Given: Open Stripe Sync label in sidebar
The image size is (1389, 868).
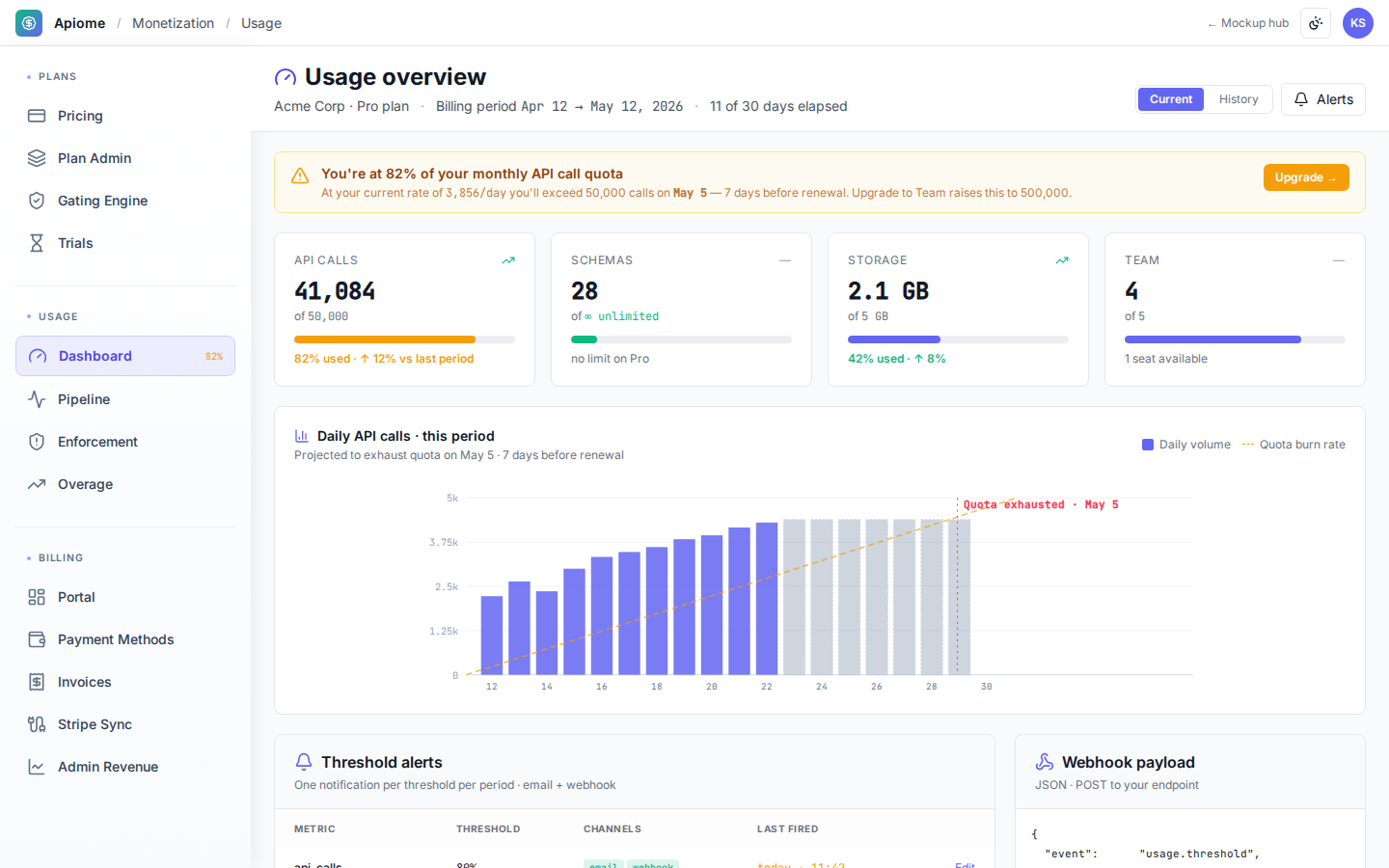Looking at the screenshot, I should coord(95,724).
